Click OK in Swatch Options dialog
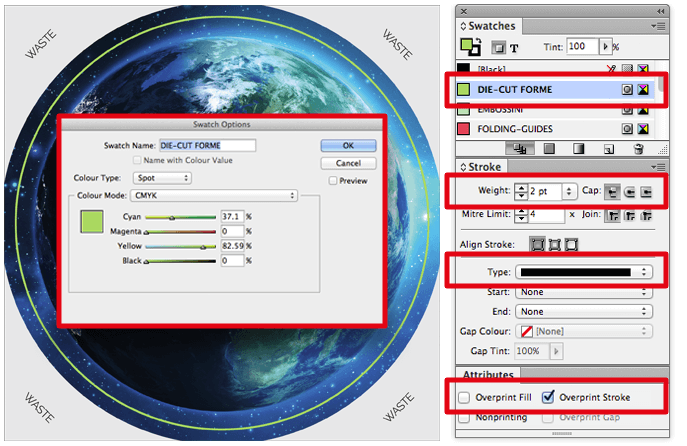 [x=348, y=145]
